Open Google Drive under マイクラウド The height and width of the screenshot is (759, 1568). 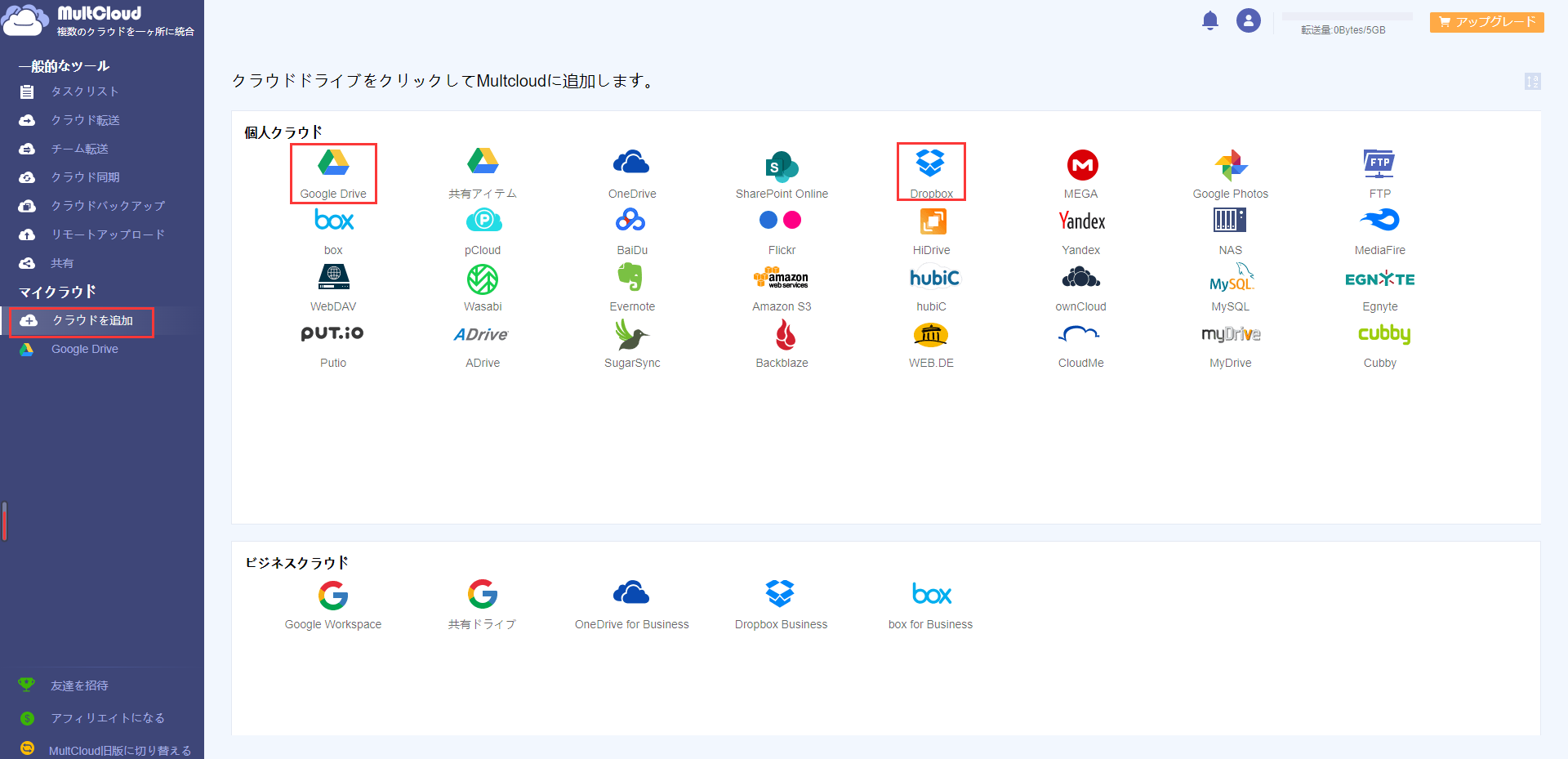coord(84,349)
